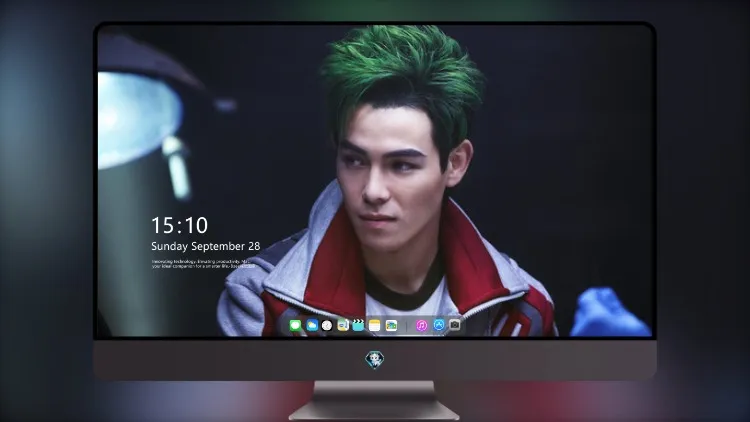The image size is (750, 422).
Task: Click the date Sunday September 28
Action: click(206, 246)
